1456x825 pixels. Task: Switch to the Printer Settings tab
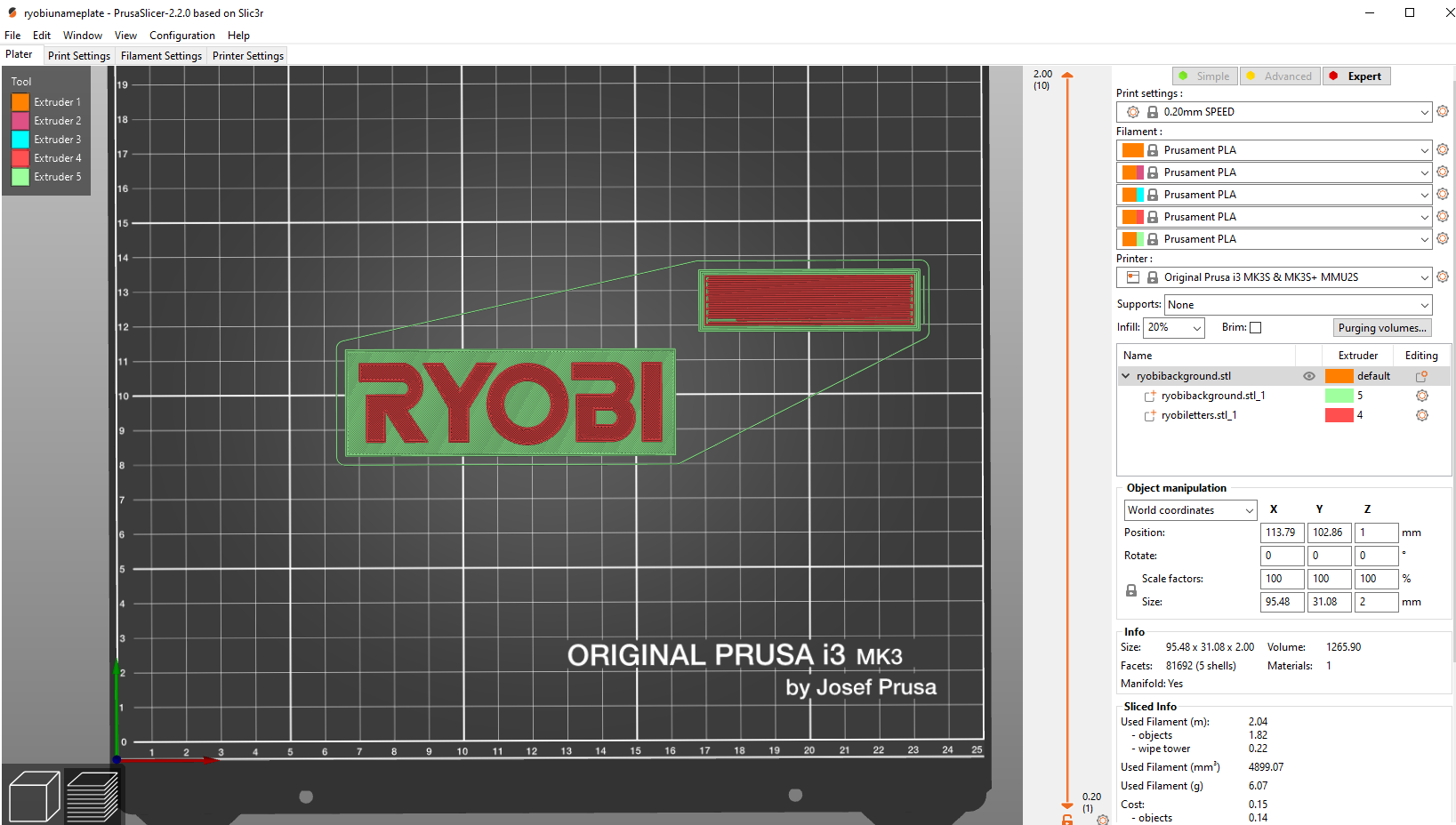248,55
